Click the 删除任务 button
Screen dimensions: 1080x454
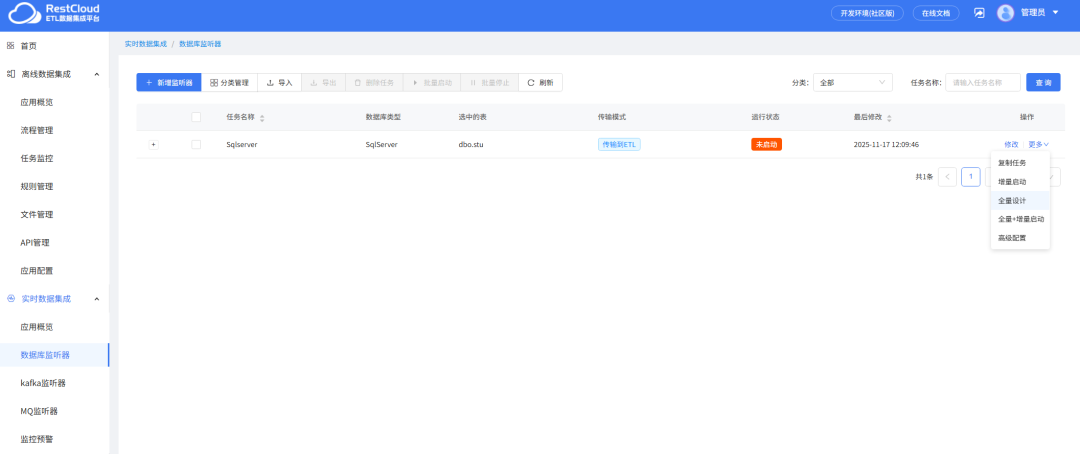(x=374, y=83)
